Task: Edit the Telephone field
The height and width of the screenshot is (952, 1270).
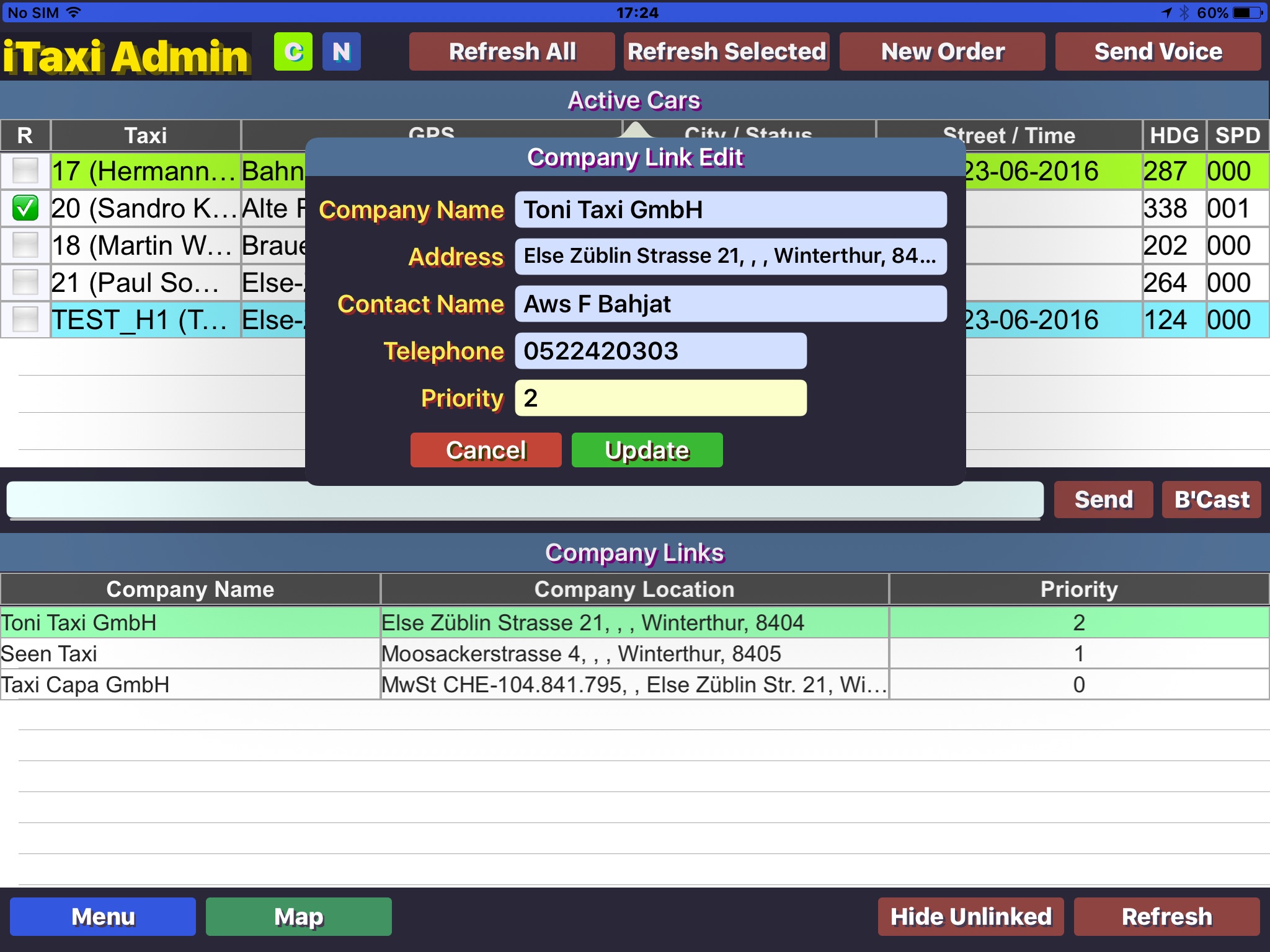Action: pyautogui.click(x=661, y=351)
